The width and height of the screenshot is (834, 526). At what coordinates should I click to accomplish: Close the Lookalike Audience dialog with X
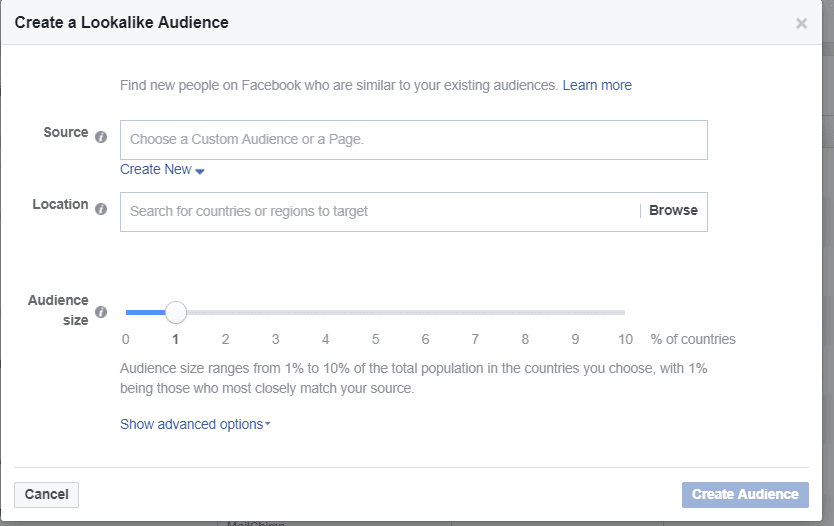801,24
